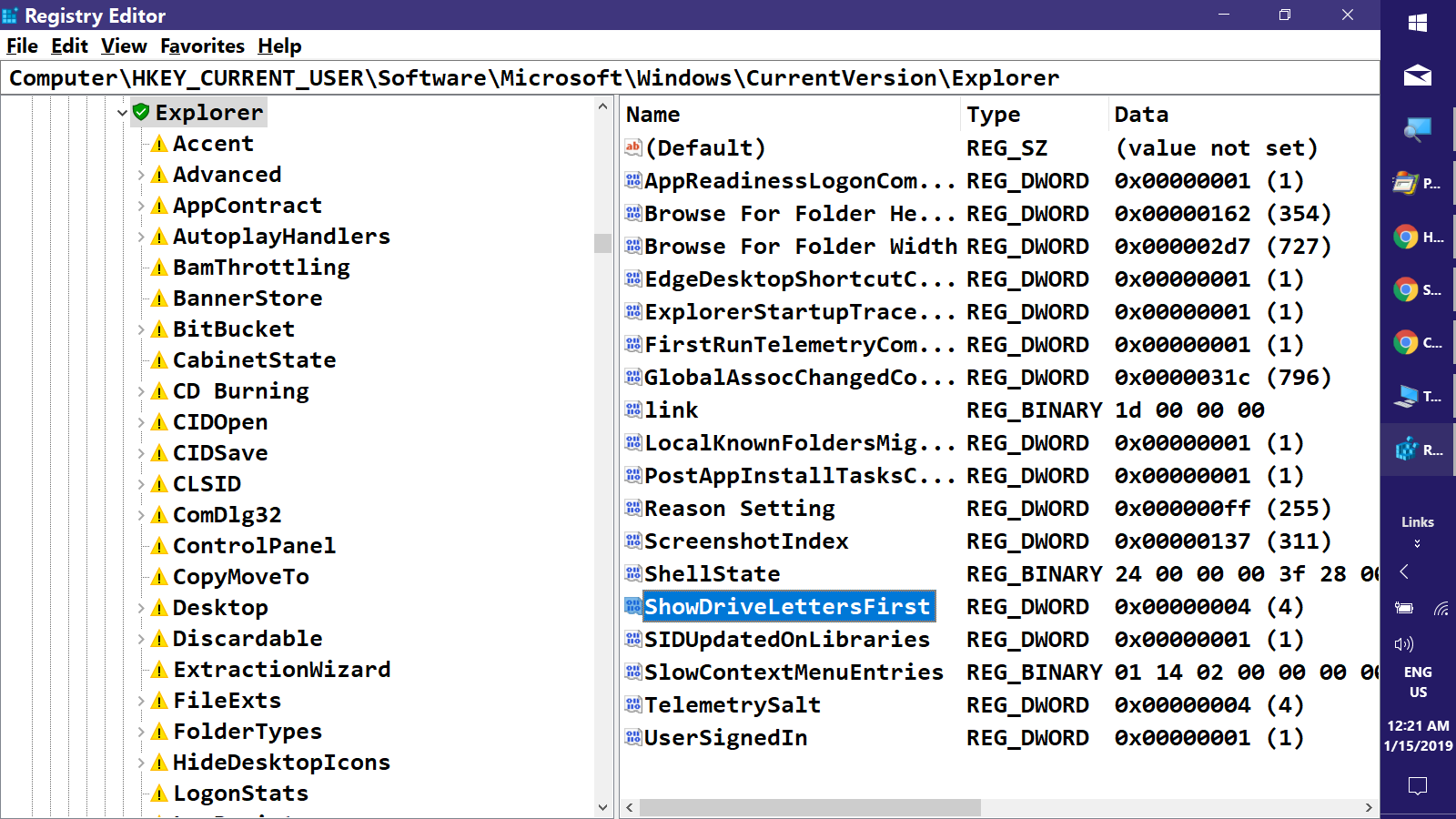Image resolution: width=1456 pixels, height=819 pixels.
Task: Click the value icon beside ShellState
Action: coord(633,573)
